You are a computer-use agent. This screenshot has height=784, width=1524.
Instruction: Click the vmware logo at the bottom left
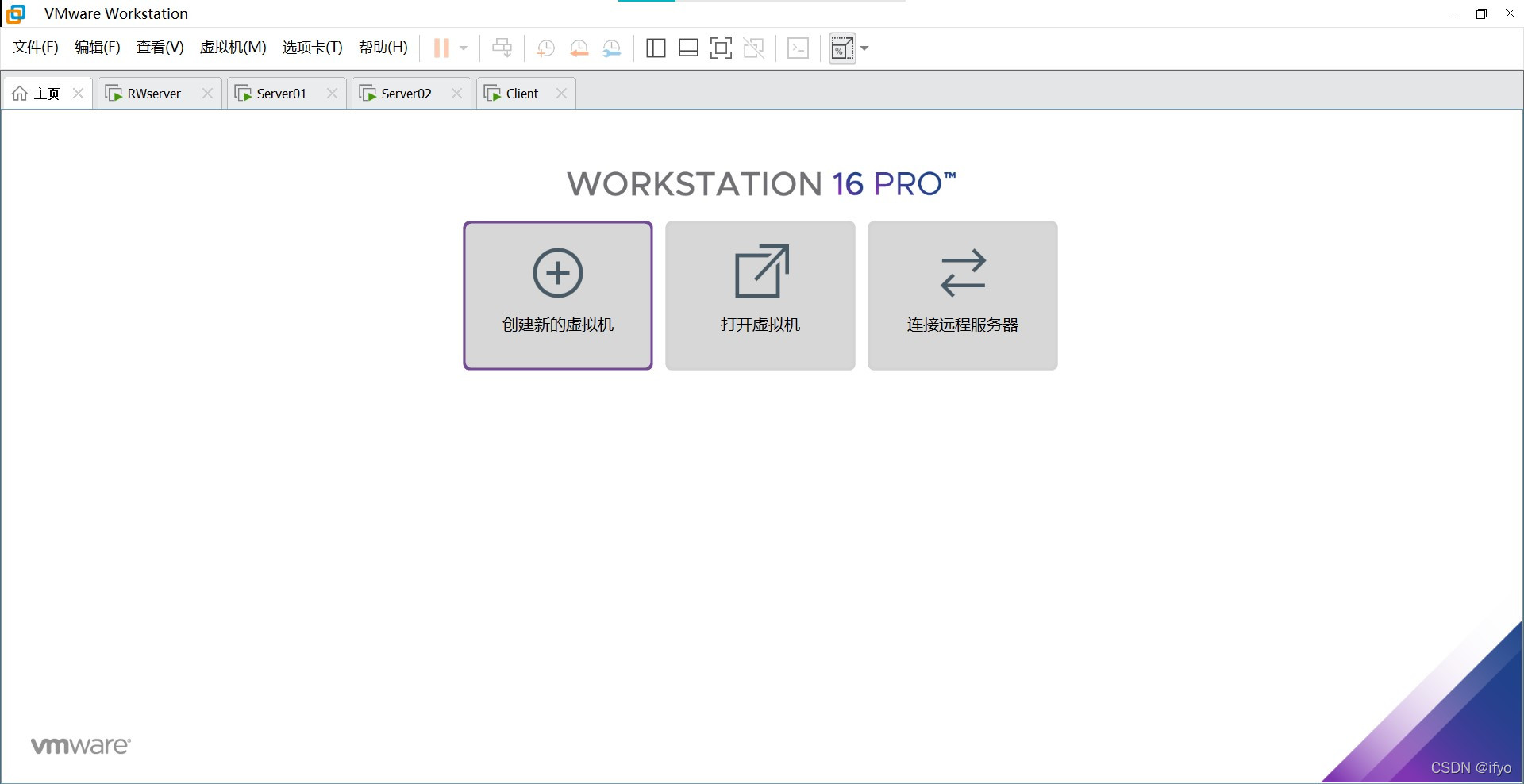[81, 746]
